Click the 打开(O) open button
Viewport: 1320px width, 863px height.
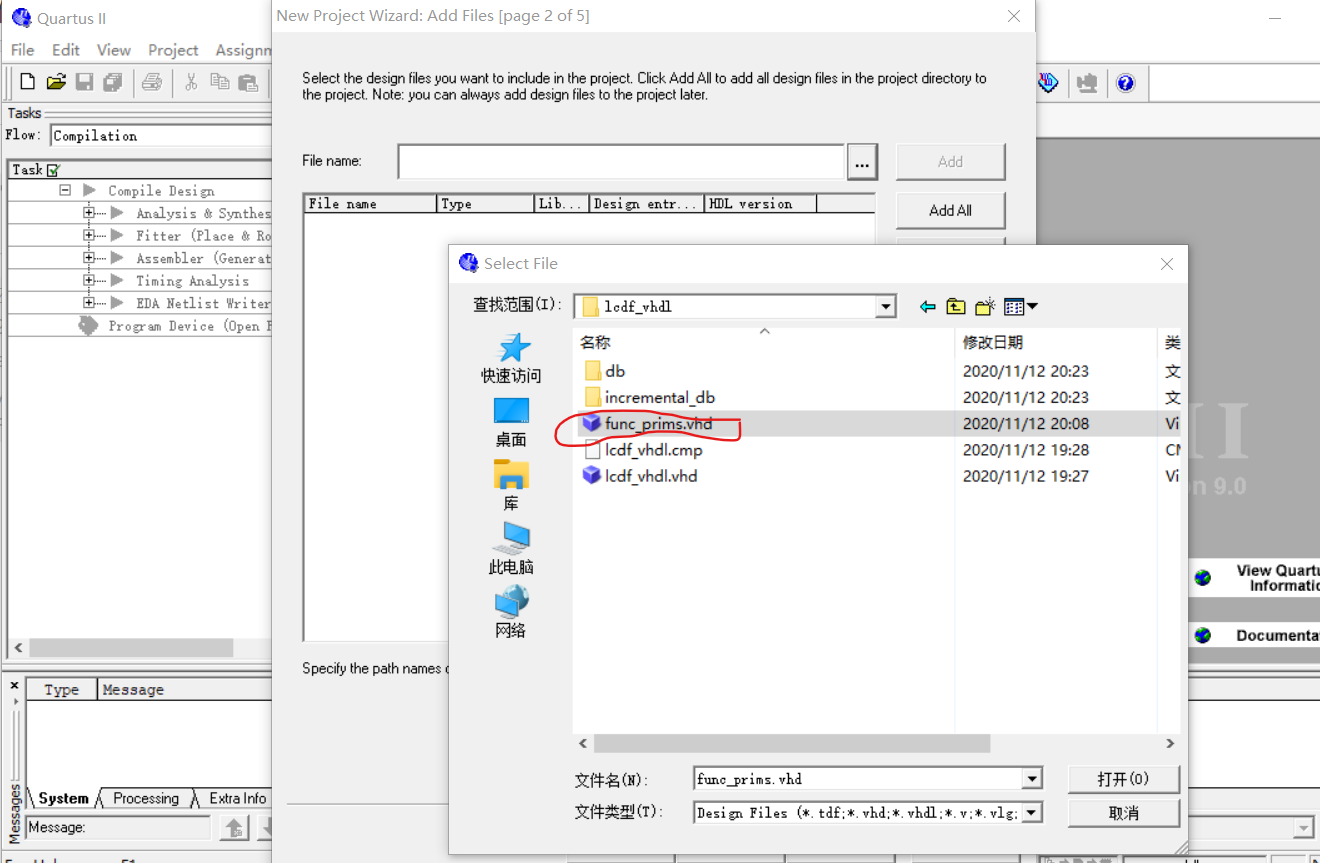pyautogui.click(x=1122, y=779)
